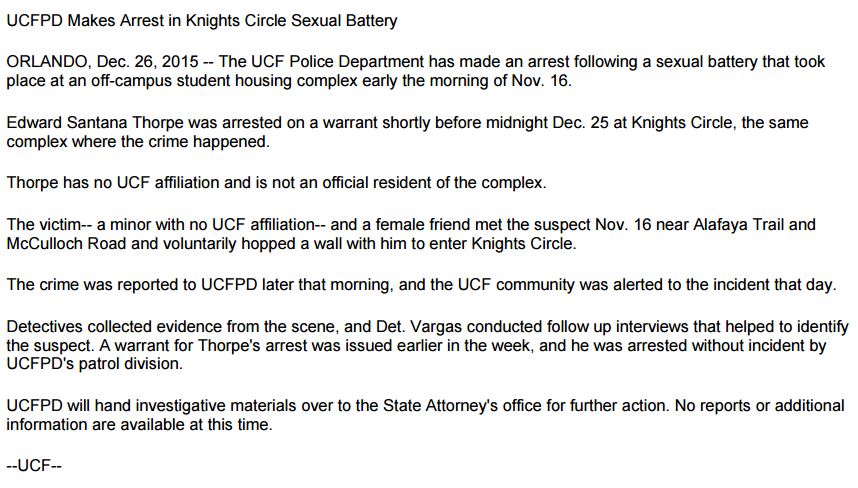Viewport: 858px width, 488px height.
Task: Click the sentence starting 'The crime was reported'
Action: [420, 284]
